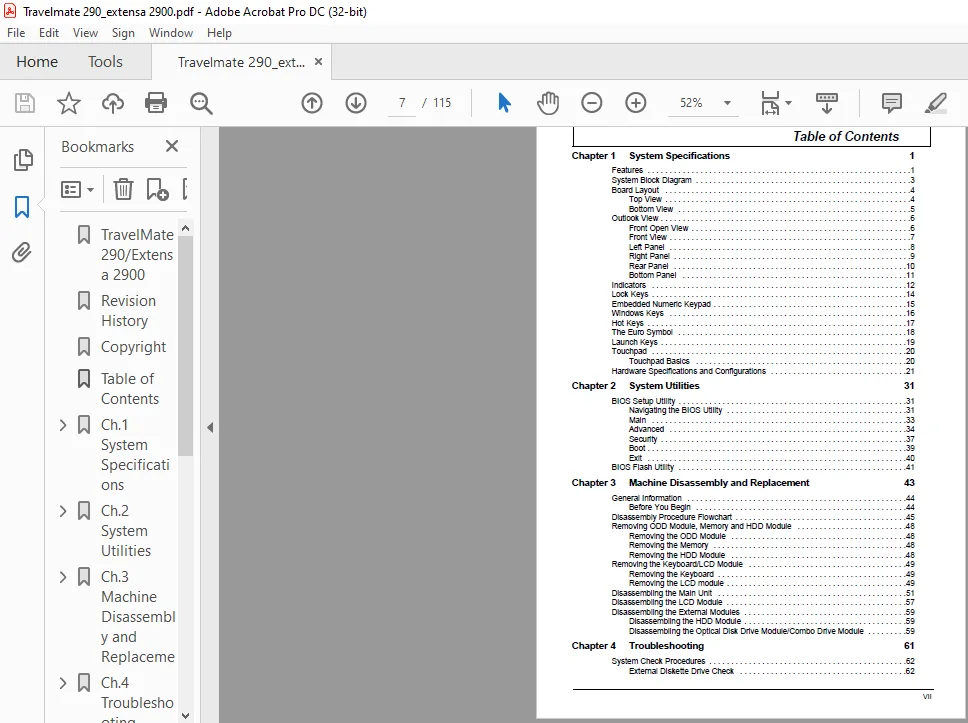Select the Ch.1 System Specifications bookmark
This screenshot has height=723, width=968.
point(136,454)
